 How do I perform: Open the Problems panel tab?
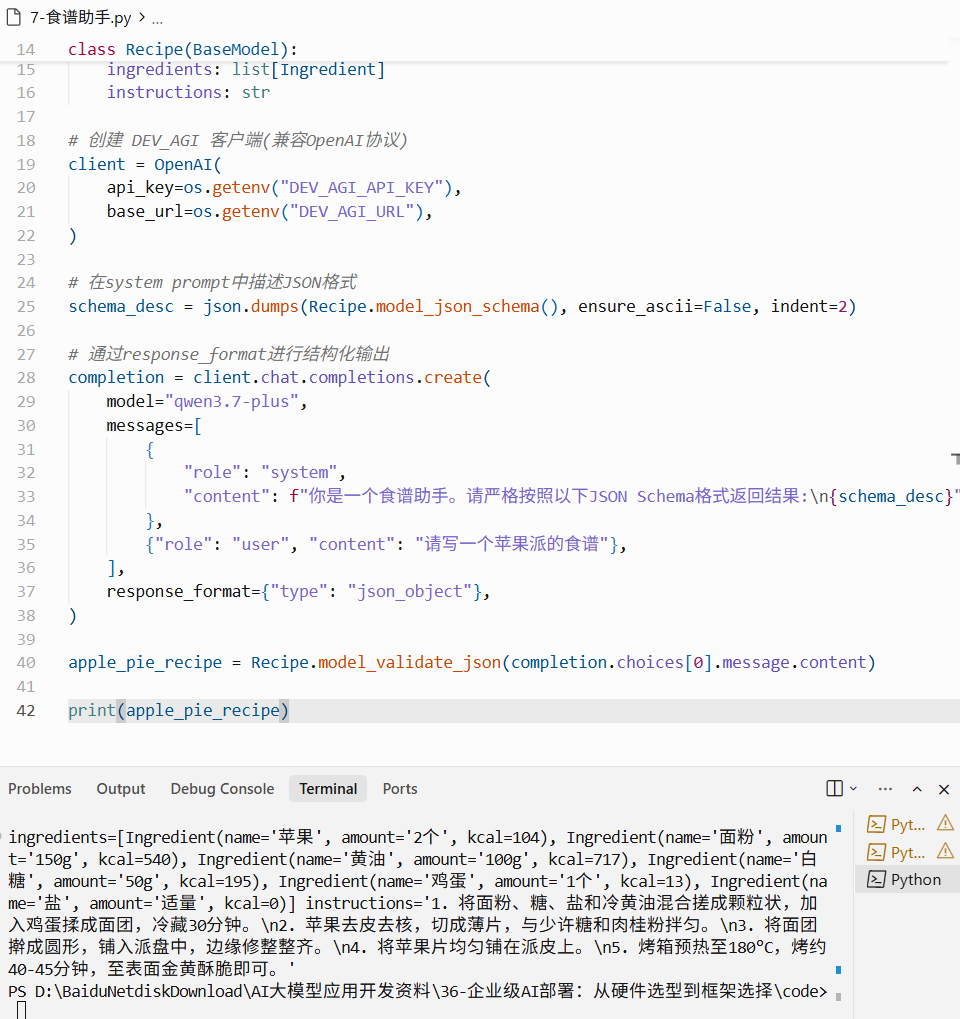tap(40, 788)
